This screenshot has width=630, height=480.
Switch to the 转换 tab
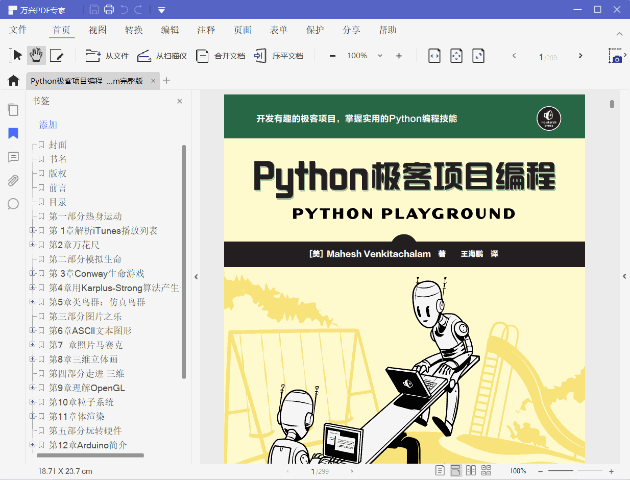[134, 30]
